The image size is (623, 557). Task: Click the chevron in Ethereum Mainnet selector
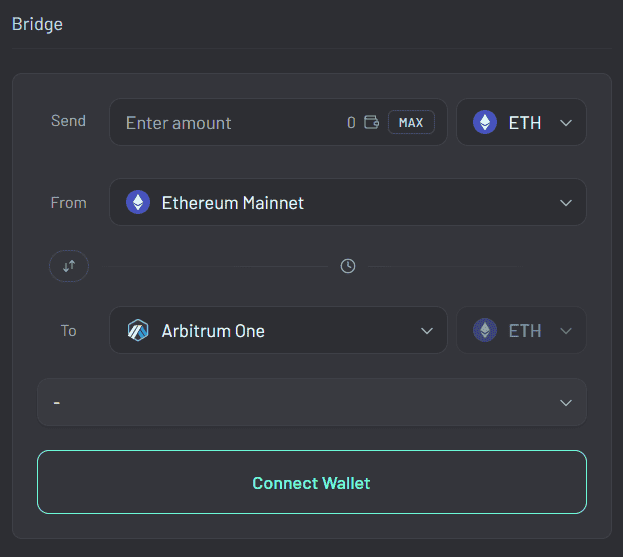pyautogui.click(x=566, y=203)
